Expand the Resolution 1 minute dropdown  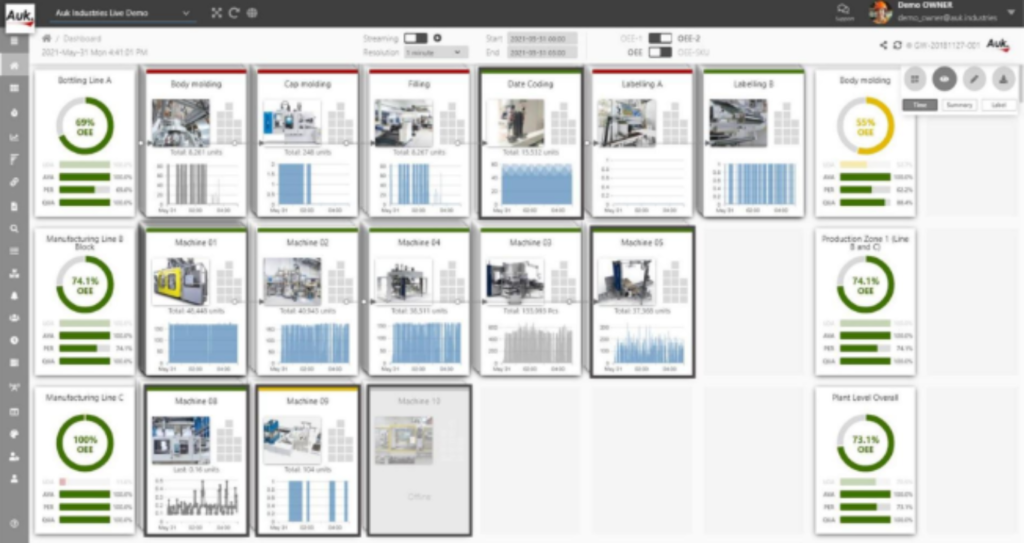click(x=436, y=51)
